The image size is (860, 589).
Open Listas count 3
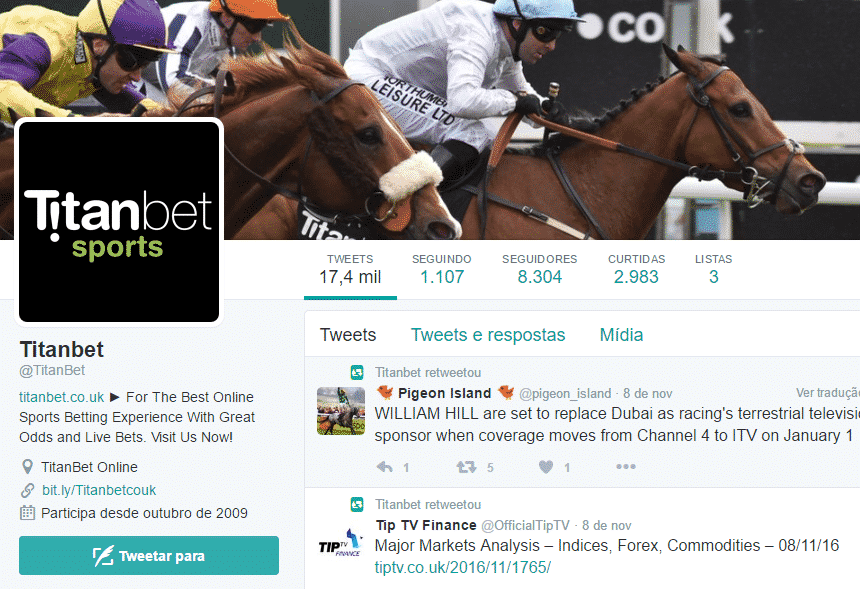714,269
